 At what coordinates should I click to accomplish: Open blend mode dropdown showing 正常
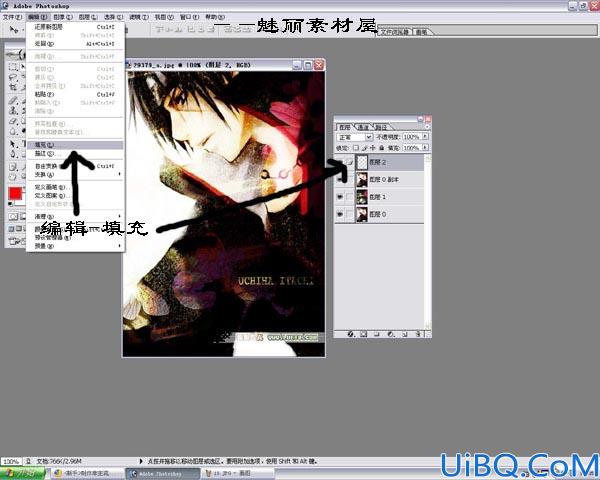354,137
